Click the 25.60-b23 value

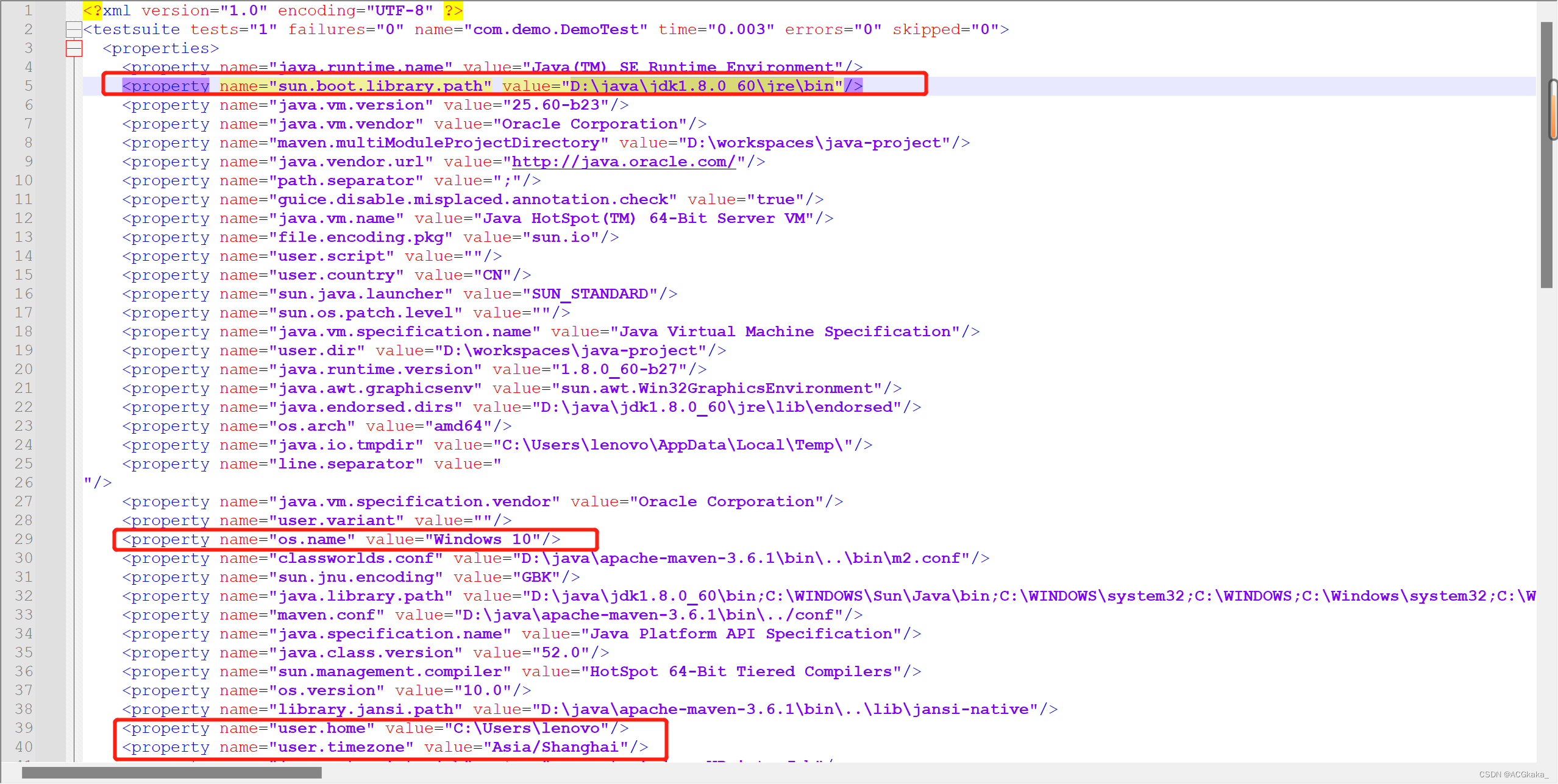pyautogui.click(x=556, y=105)
